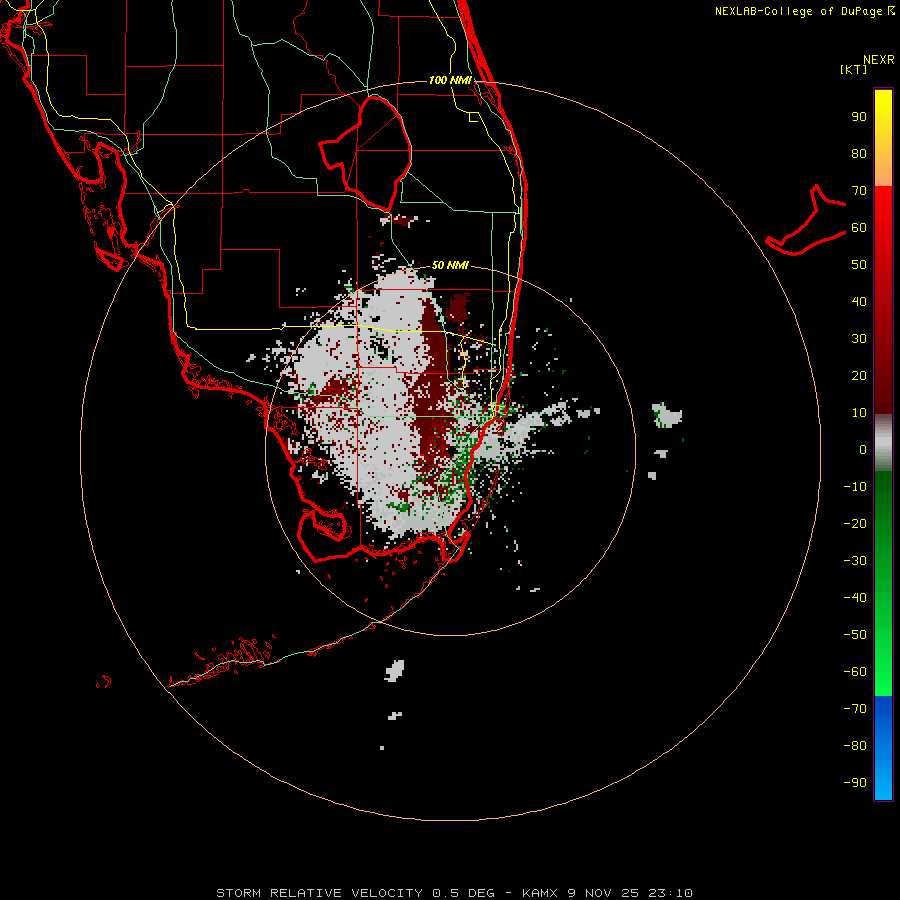Click the 90 value on the velocity scale
The image size is (900, 900).
[859, 117]
